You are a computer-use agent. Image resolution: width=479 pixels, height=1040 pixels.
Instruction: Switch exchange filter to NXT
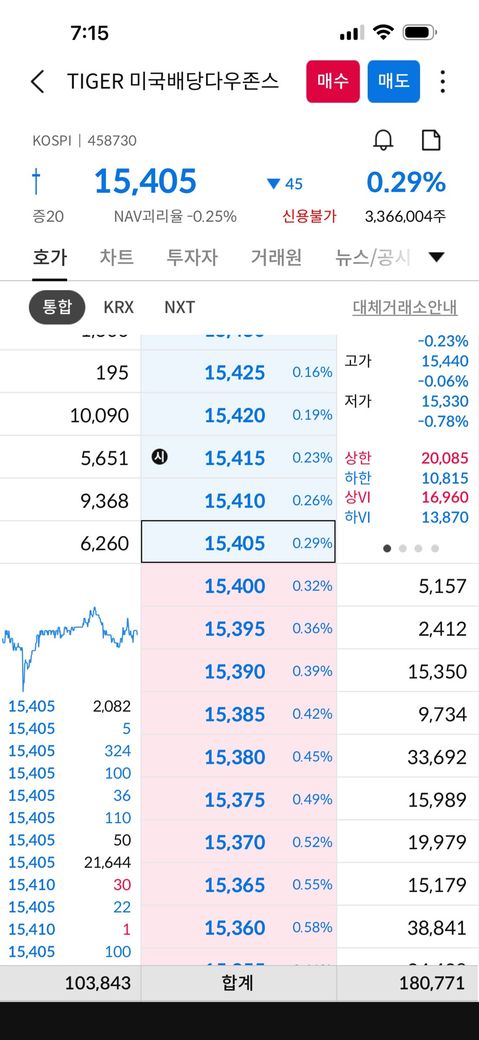180,308
